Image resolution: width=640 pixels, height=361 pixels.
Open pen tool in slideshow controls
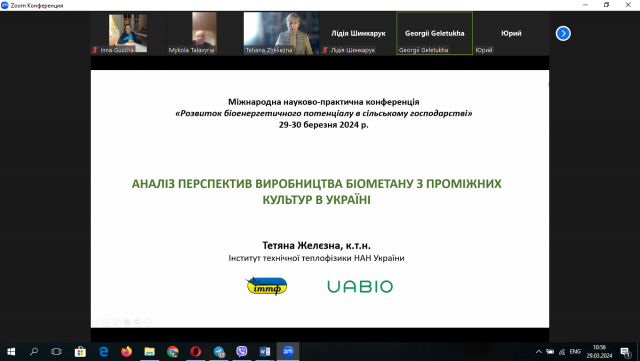click(x=117, y=322)
